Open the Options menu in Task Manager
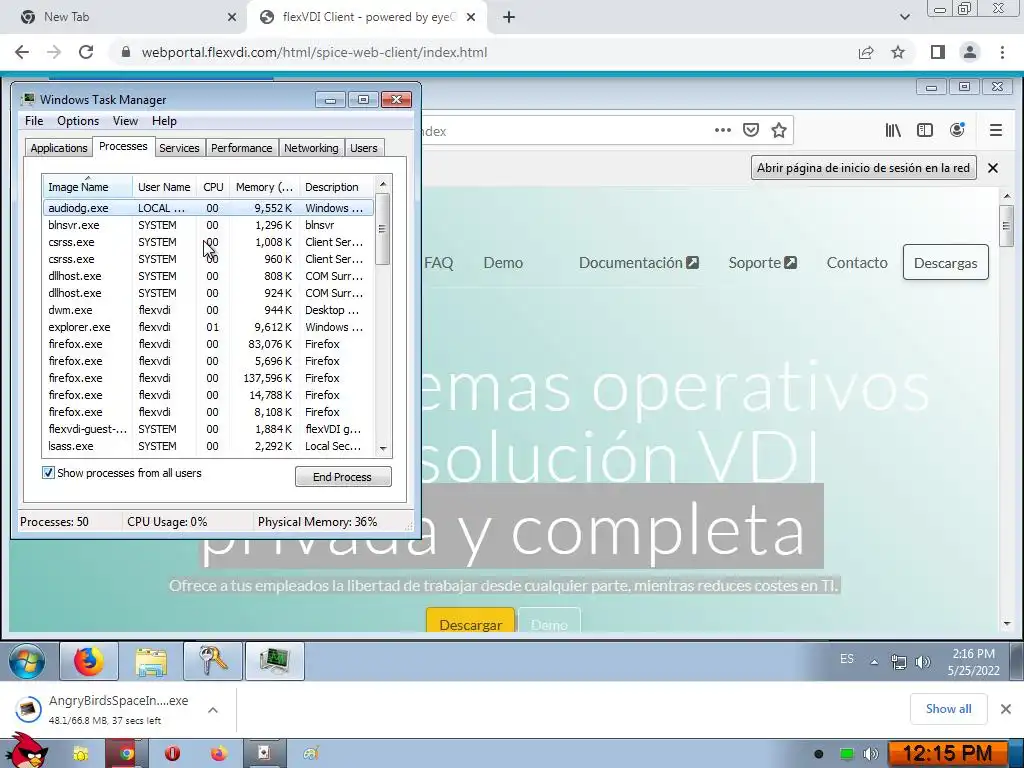The width and height of the screenshot is (1024, 768). click(78, 121)
